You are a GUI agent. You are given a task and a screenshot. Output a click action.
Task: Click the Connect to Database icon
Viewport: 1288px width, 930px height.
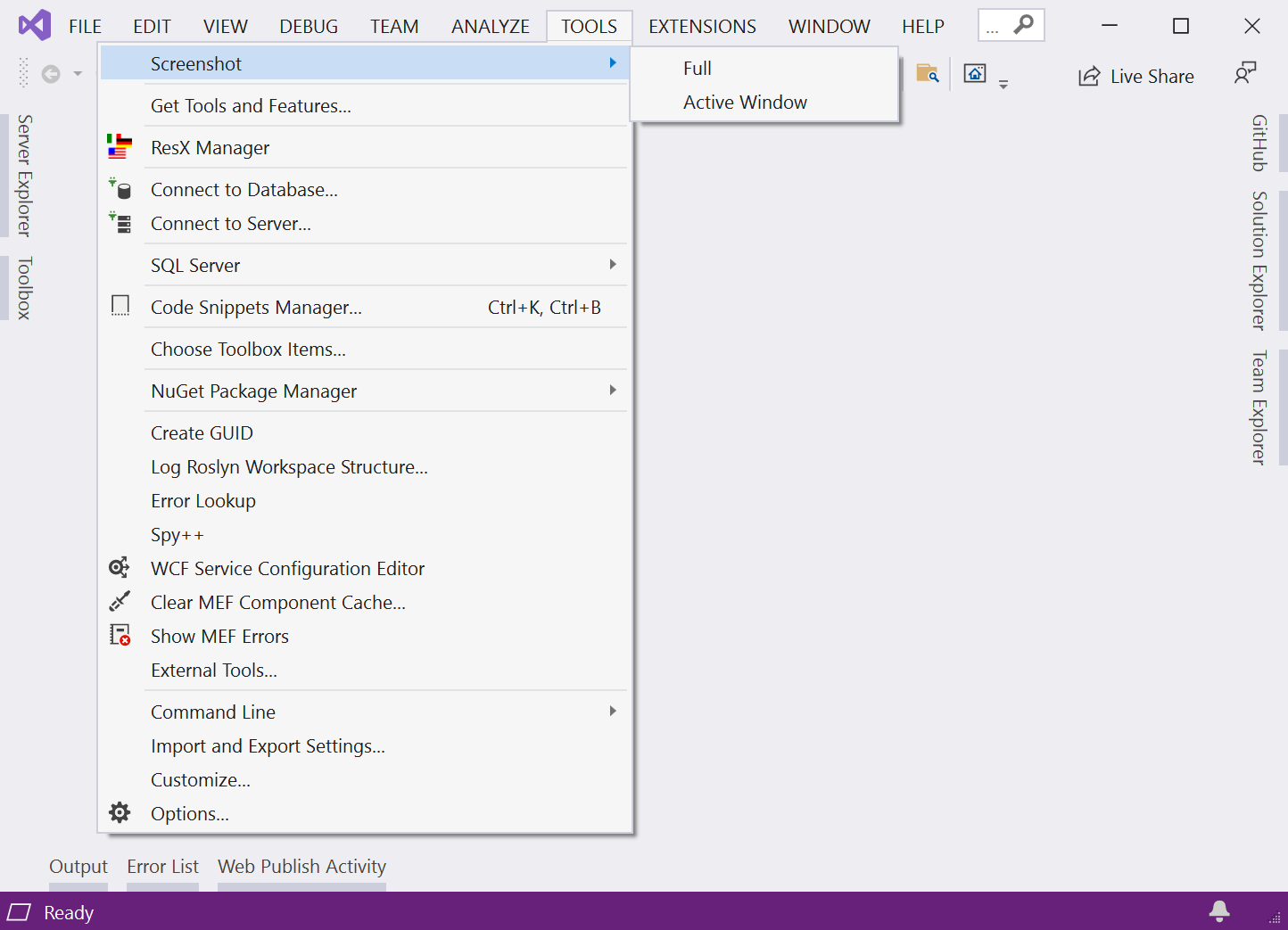point(120,188)
